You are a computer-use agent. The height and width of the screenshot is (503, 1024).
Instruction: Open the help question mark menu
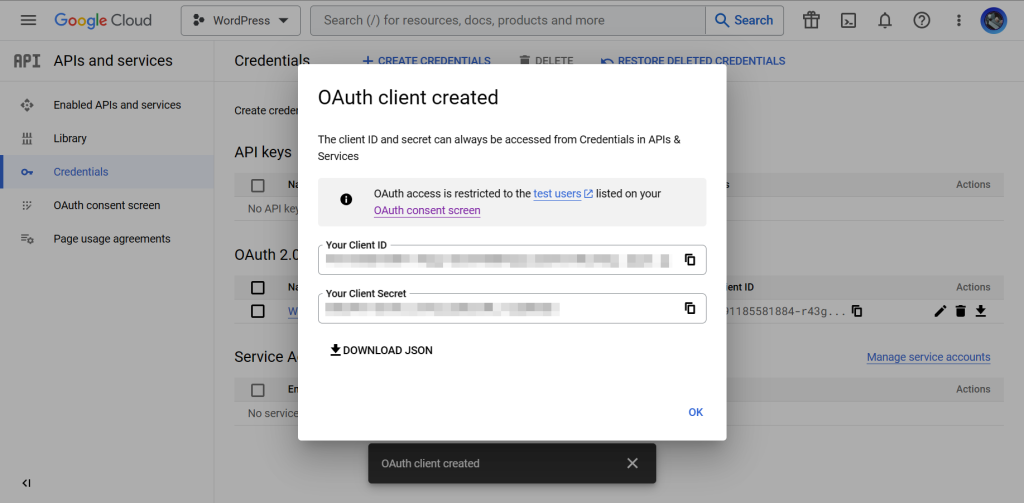point(921,20)
